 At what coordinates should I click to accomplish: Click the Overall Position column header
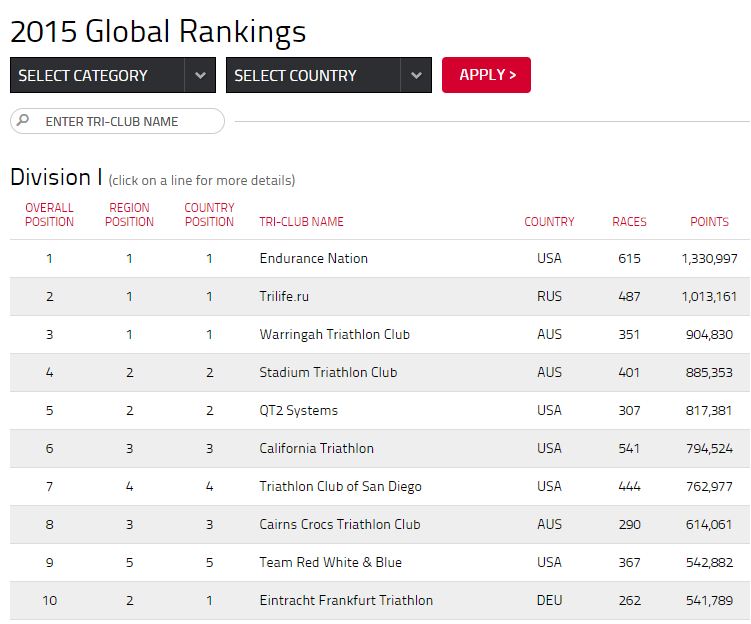click(49, 215)
